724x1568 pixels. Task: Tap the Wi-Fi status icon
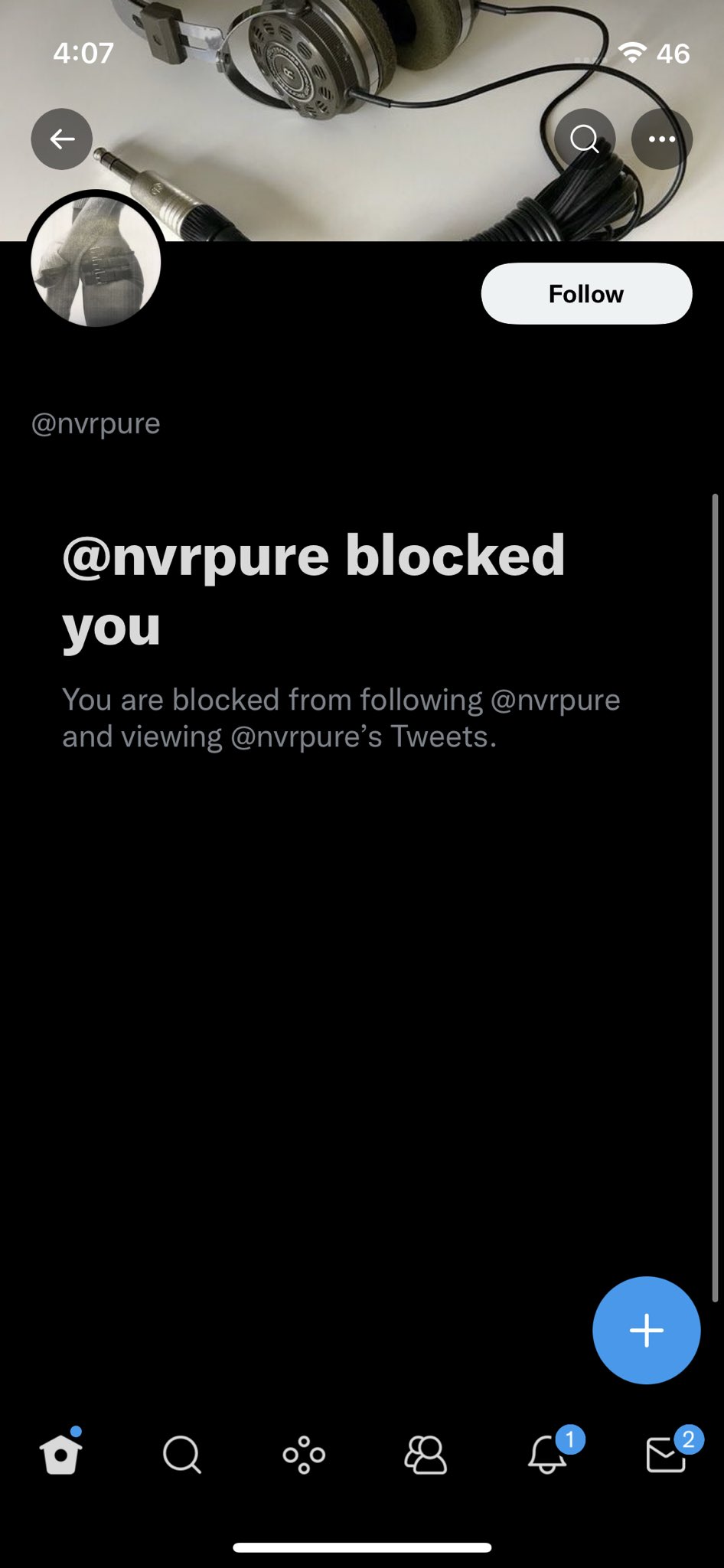(x=632, y=52)
